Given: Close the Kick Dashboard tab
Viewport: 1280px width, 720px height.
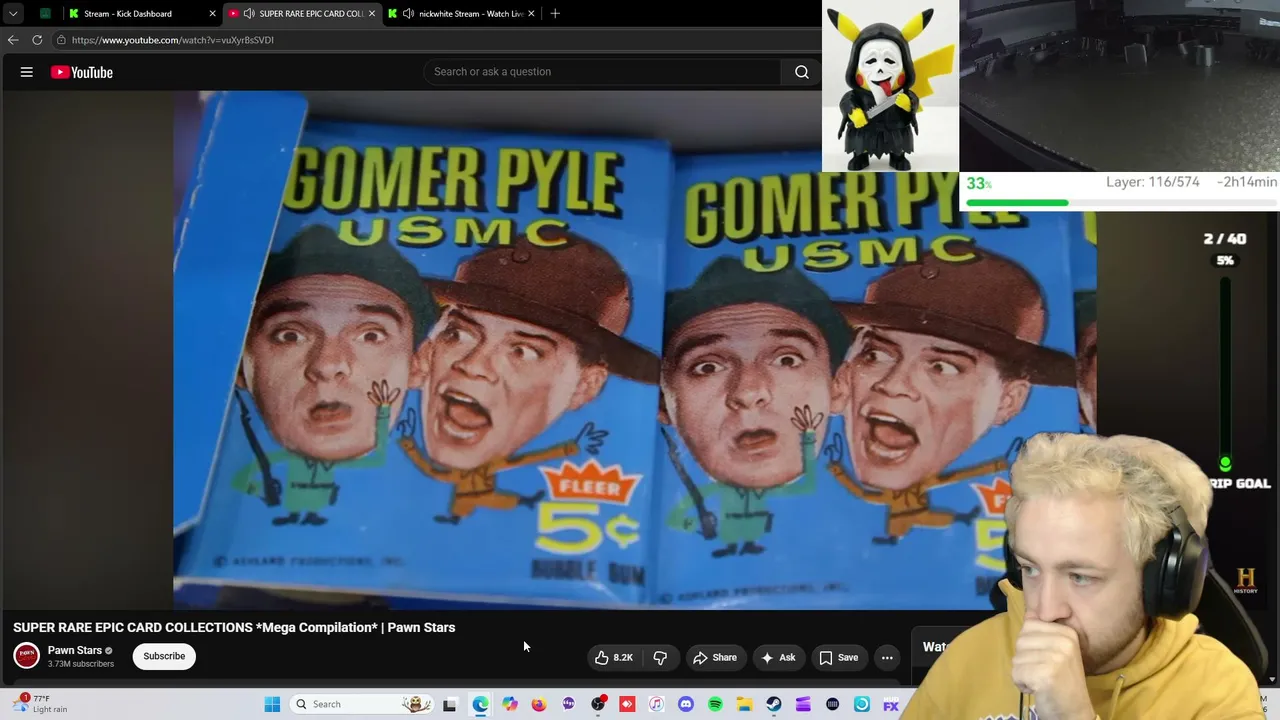Looking at the screenshot, I should point(212,14).
